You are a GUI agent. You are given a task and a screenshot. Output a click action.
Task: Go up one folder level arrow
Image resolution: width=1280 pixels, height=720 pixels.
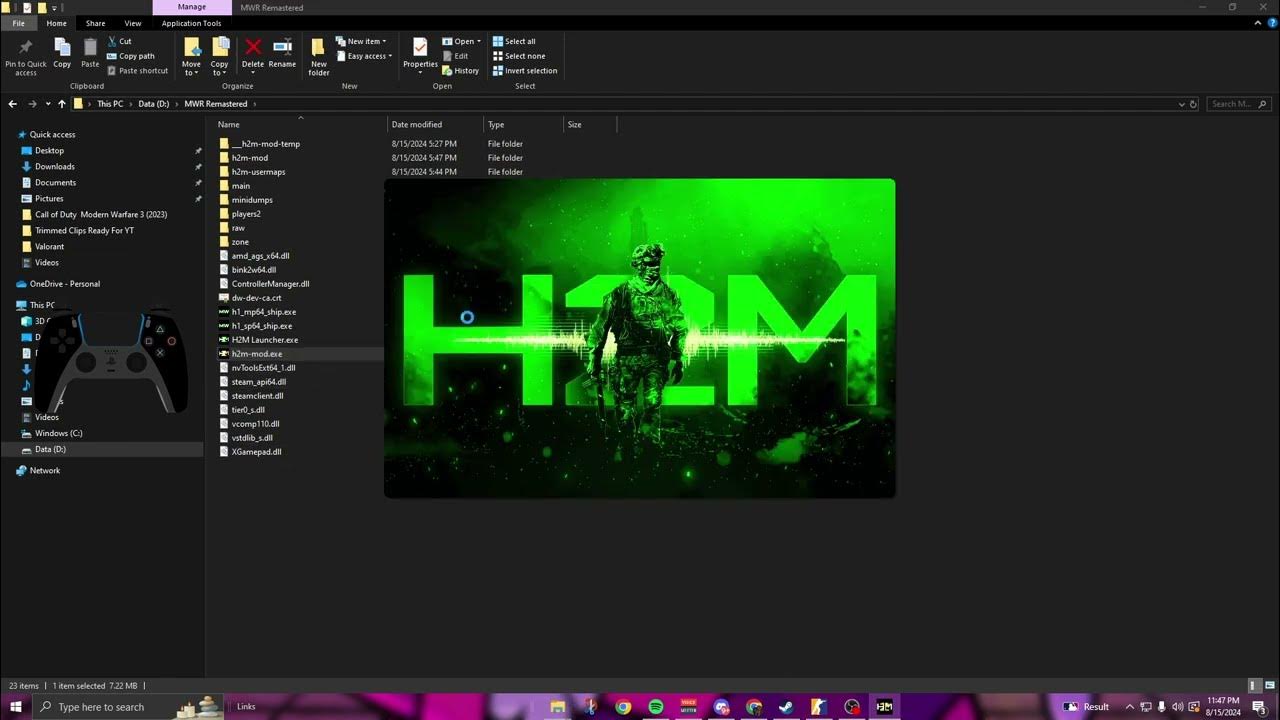coord(62,104)
